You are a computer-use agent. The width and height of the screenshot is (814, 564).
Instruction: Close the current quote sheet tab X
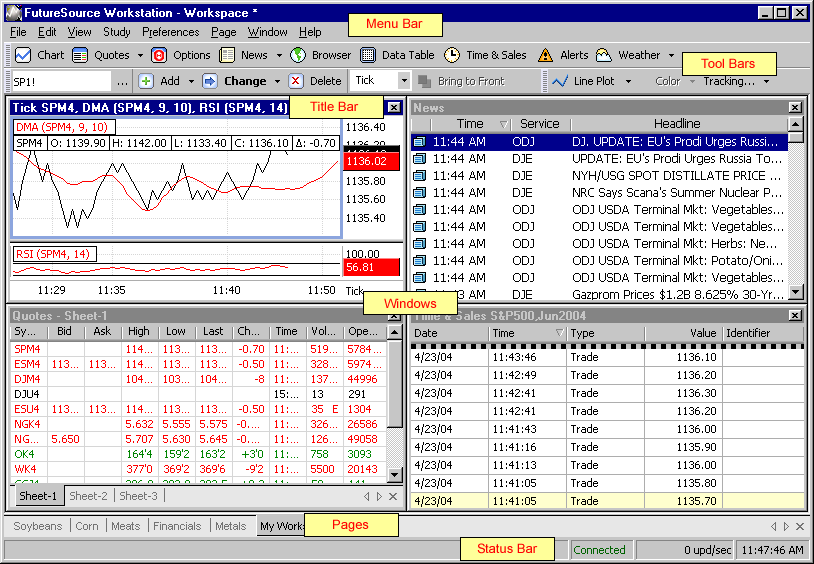393,496
